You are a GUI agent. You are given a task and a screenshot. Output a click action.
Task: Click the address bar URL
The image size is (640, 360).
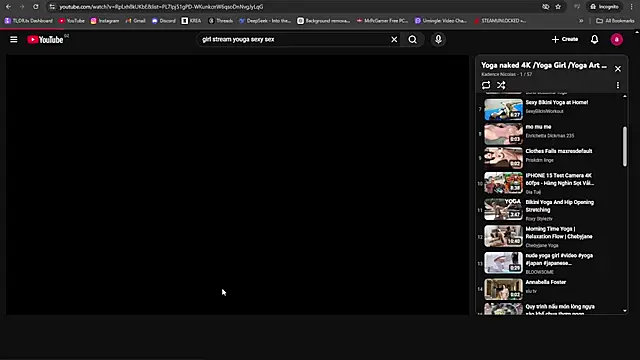[x=161, y=7]
